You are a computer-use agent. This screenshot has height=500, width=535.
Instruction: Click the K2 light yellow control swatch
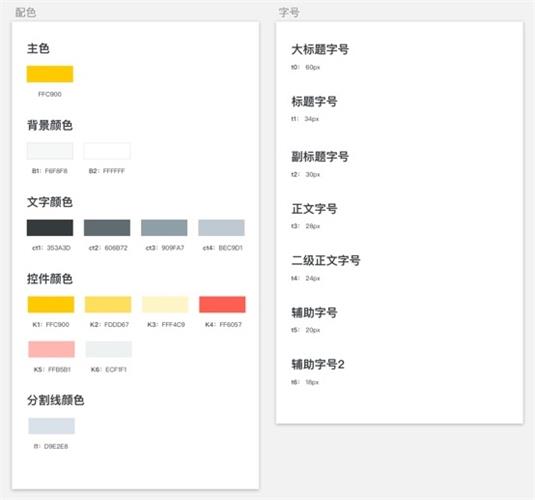click(x=108, y=304)
